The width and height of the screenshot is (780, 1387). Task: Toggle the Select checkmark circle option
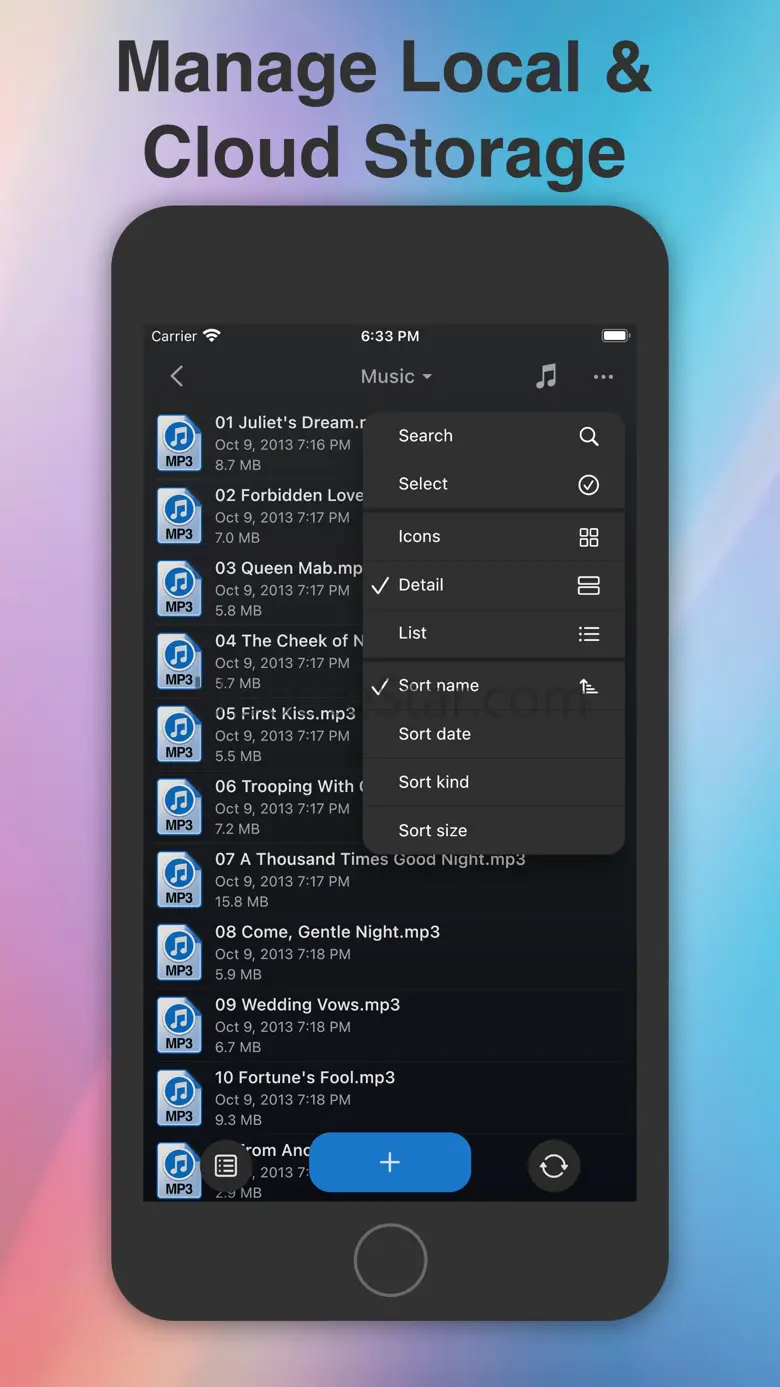click(589, 485)
